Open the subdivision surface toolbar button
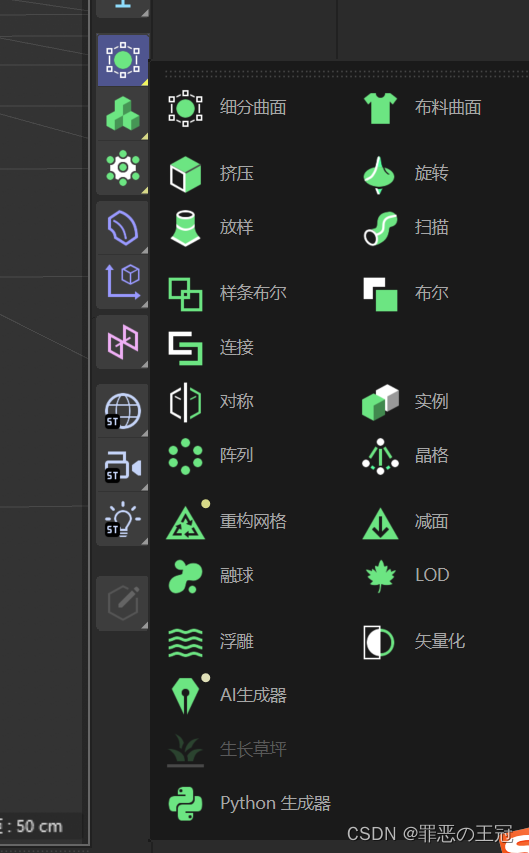The height and width of the screenshot is (853, 529). (x=123, y=60)
